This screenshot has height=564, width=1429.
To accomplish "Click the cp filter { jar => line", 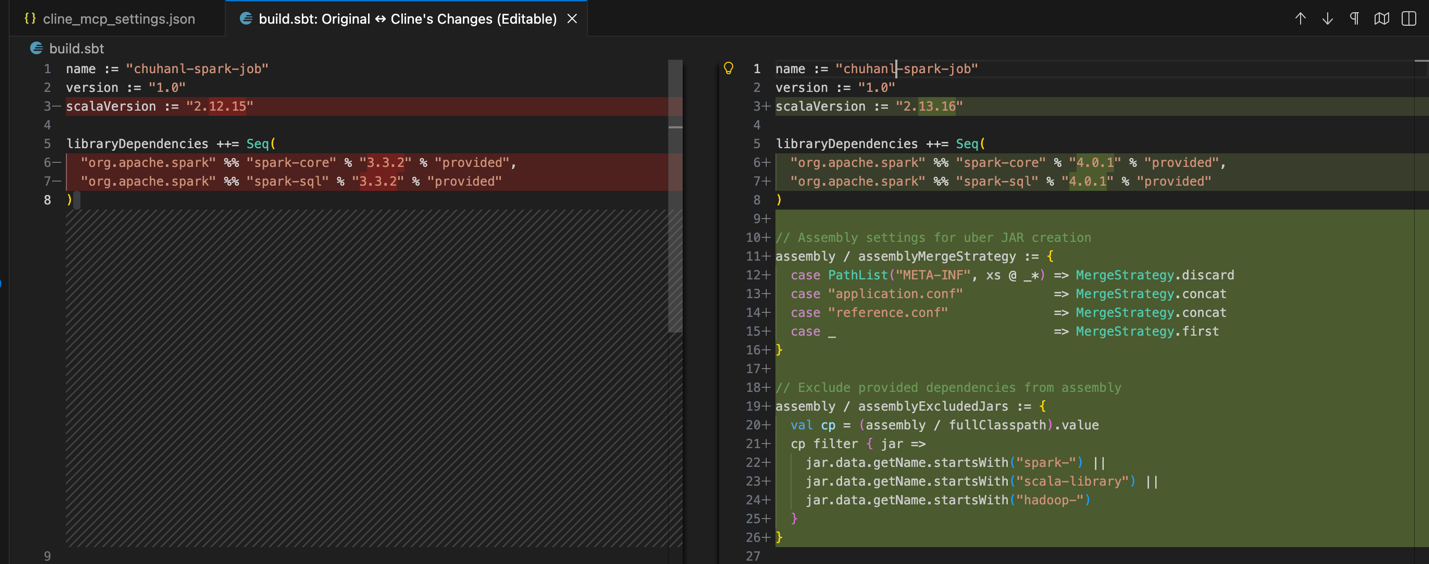I will (x=858, y=444).
